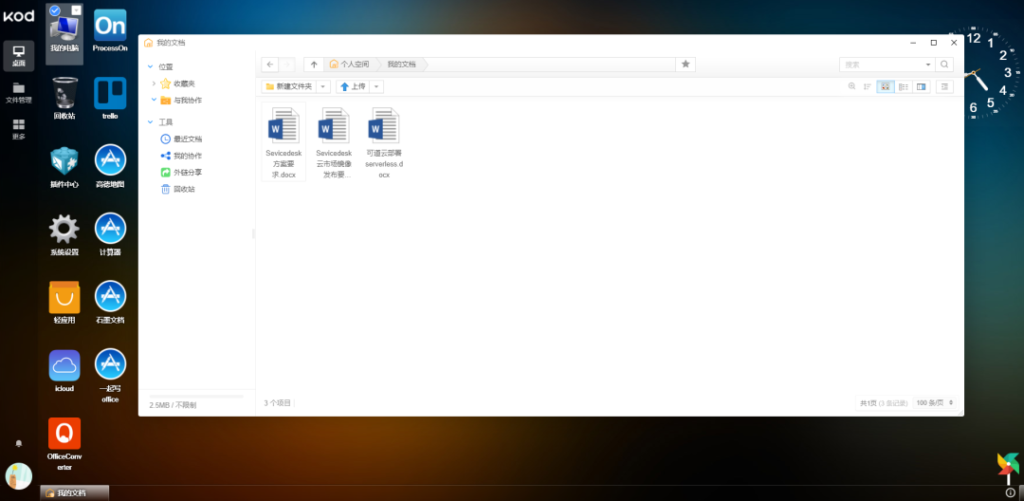Screen dimensions: 1024x501
Task: Add current folder to favorites star
Action: coord(686,64)
